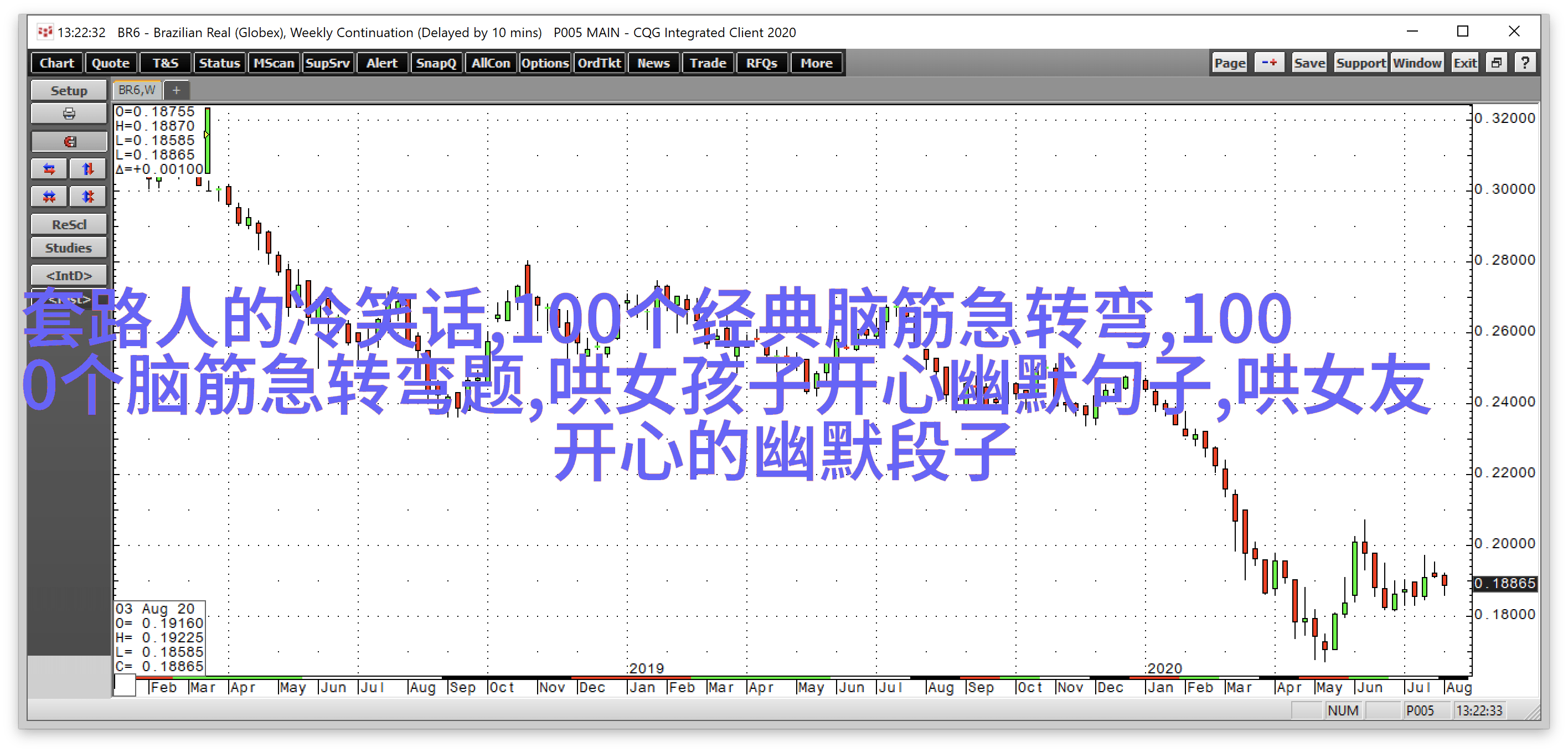Click the ReScl button

point(69,225)
